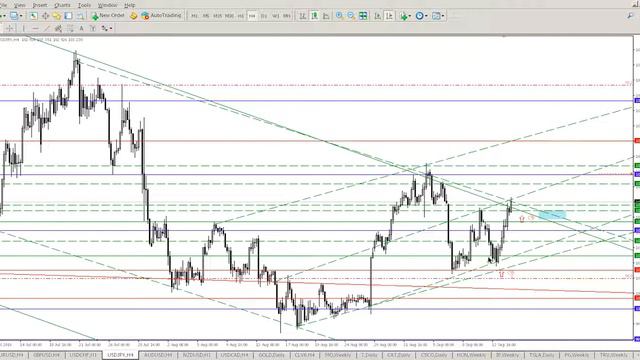Click the search magnifier icon at top right
640x360 pixels.
coord(631,16)
